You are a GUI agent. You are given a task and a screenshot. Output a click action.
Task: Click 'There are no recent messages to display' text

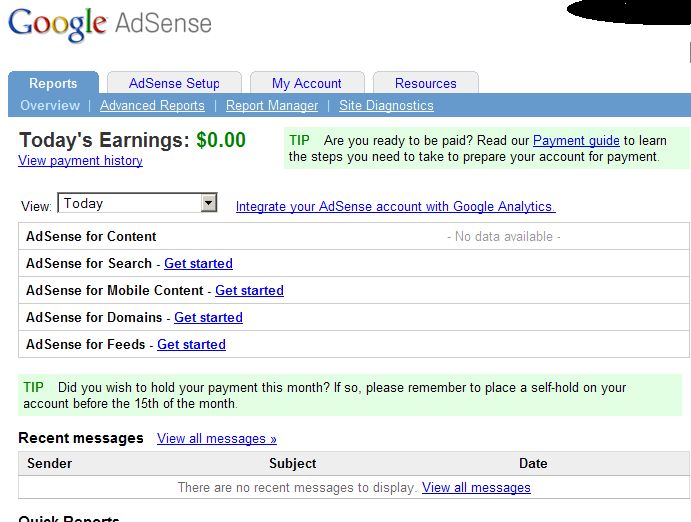click(x=297, y=487)
